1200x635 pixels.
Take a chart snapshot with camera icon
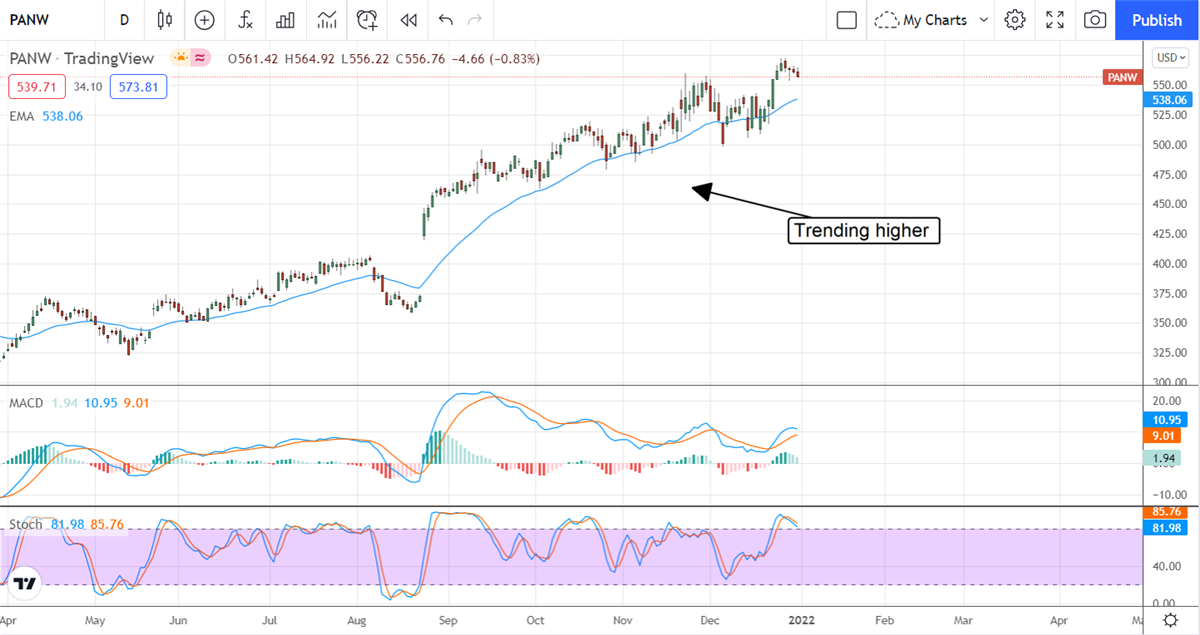click(1095, 20)
